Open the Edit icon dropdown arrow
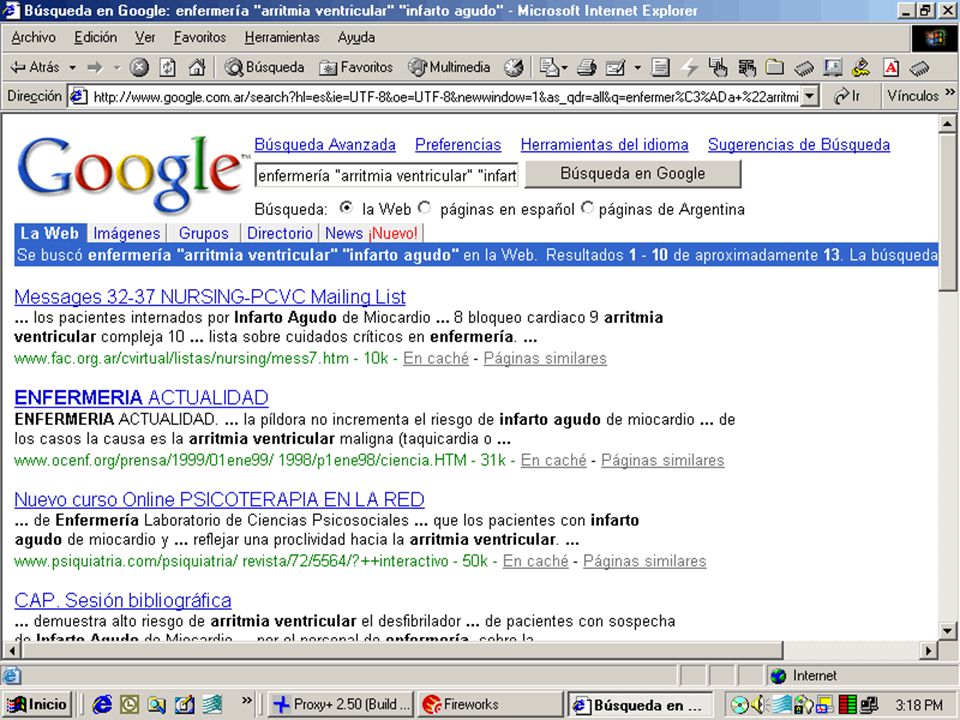Screen dimensions: 960x720 [x=637, y=67]
